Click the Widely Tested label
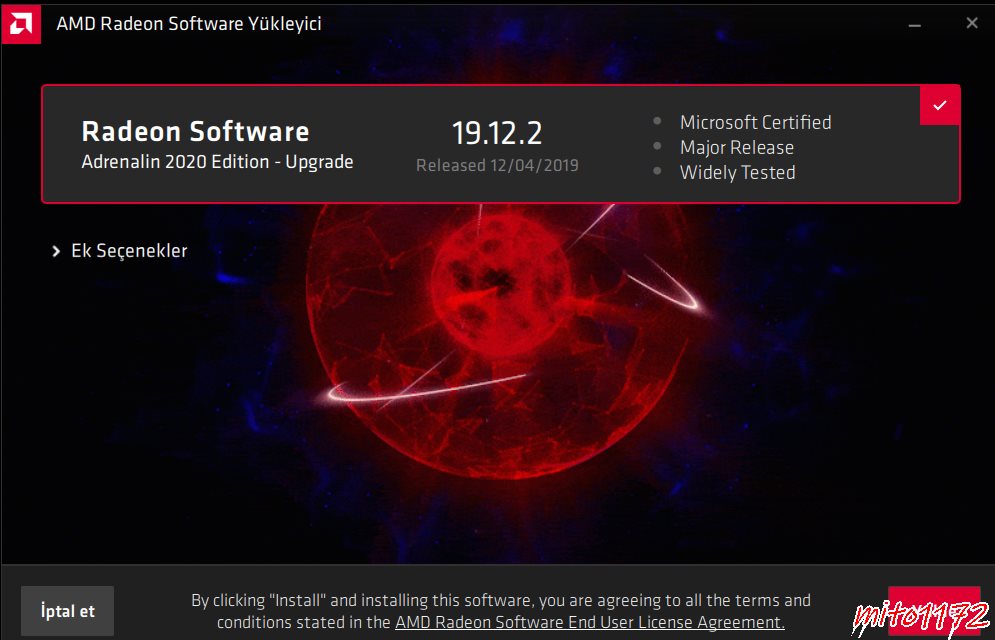The image size is (995, 640). pos(737,173)
